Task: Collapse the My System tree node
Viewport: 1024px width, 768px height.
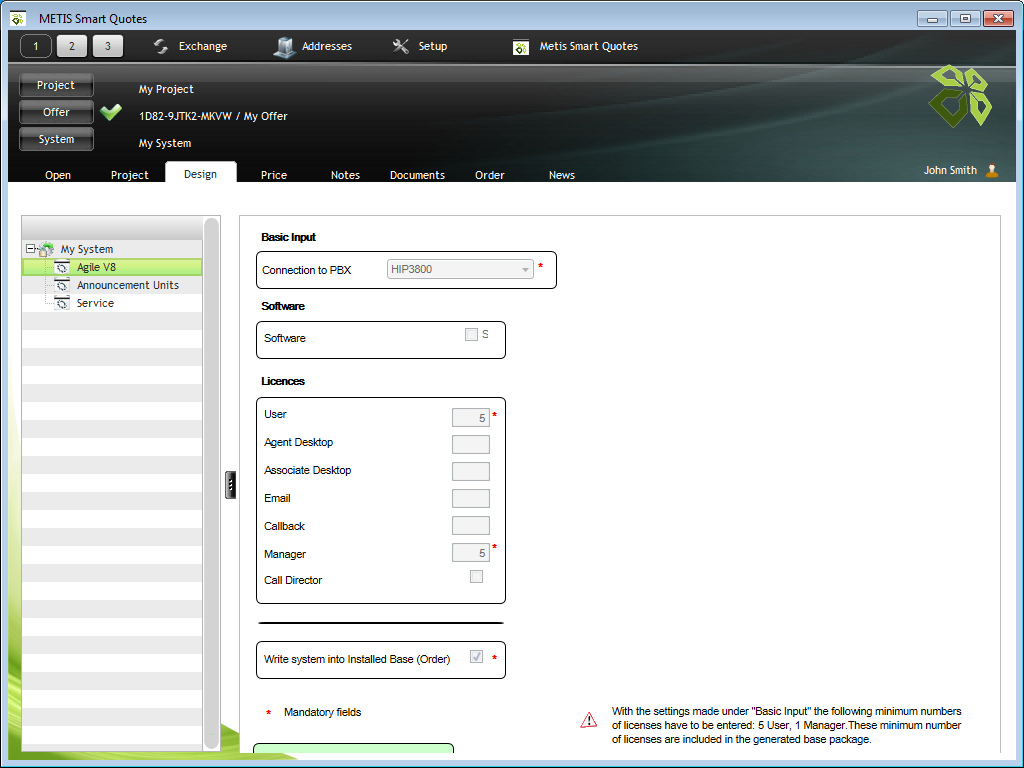Action: click(x=30, y=249)
